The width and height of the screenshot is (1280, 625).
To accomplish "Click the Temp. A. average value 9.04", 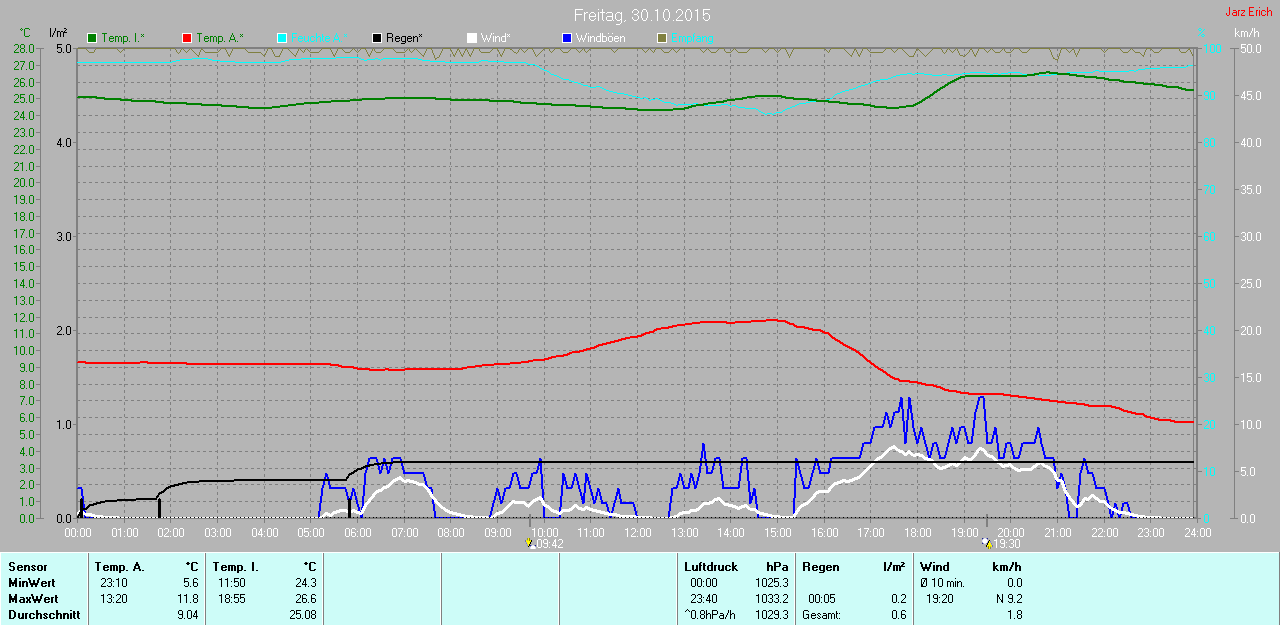I will 187,615.
